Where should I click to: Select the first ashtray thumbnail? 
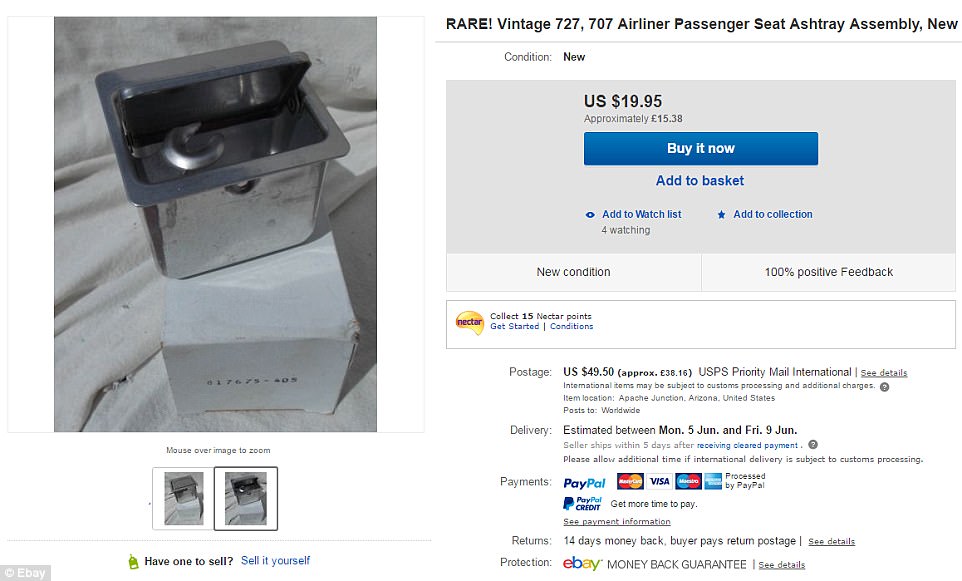(184, 498)
